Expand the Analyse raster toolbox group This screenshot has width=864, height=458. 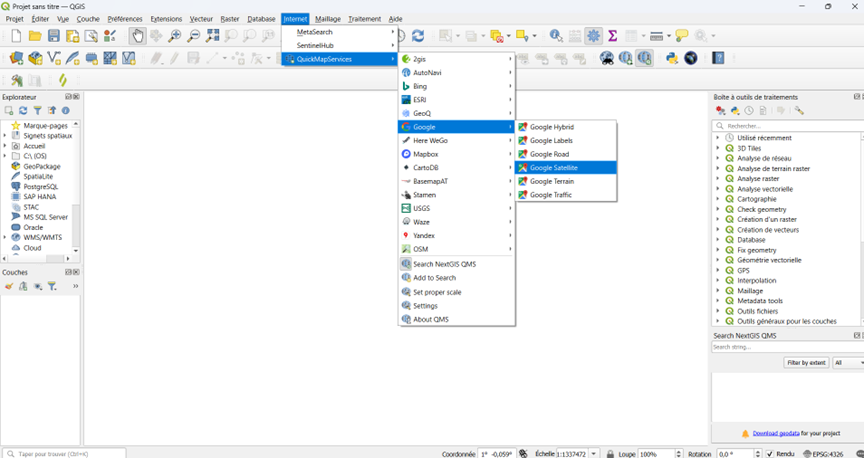pos(717,179)
